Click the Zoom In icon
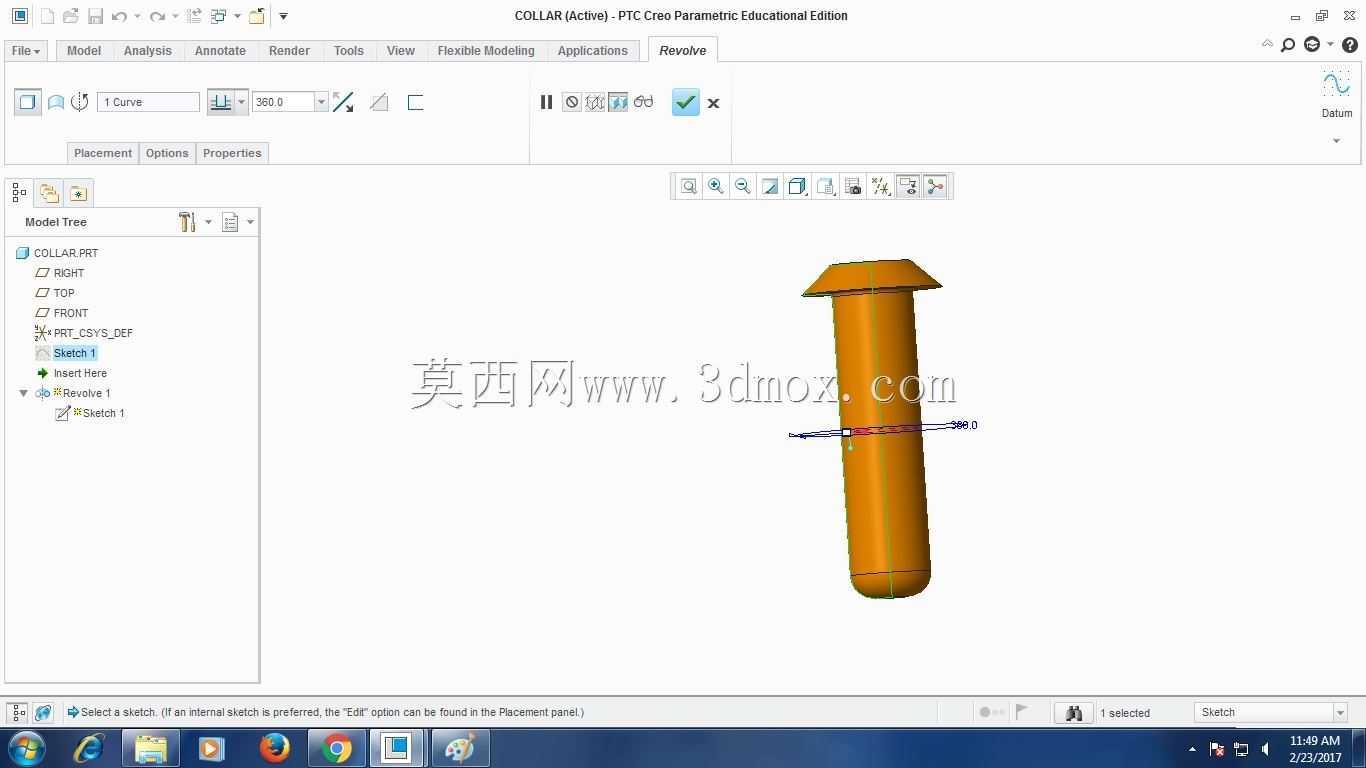The width and height of the screenshot is (1366, 768). pyautogui.click(x=716, y=186)
